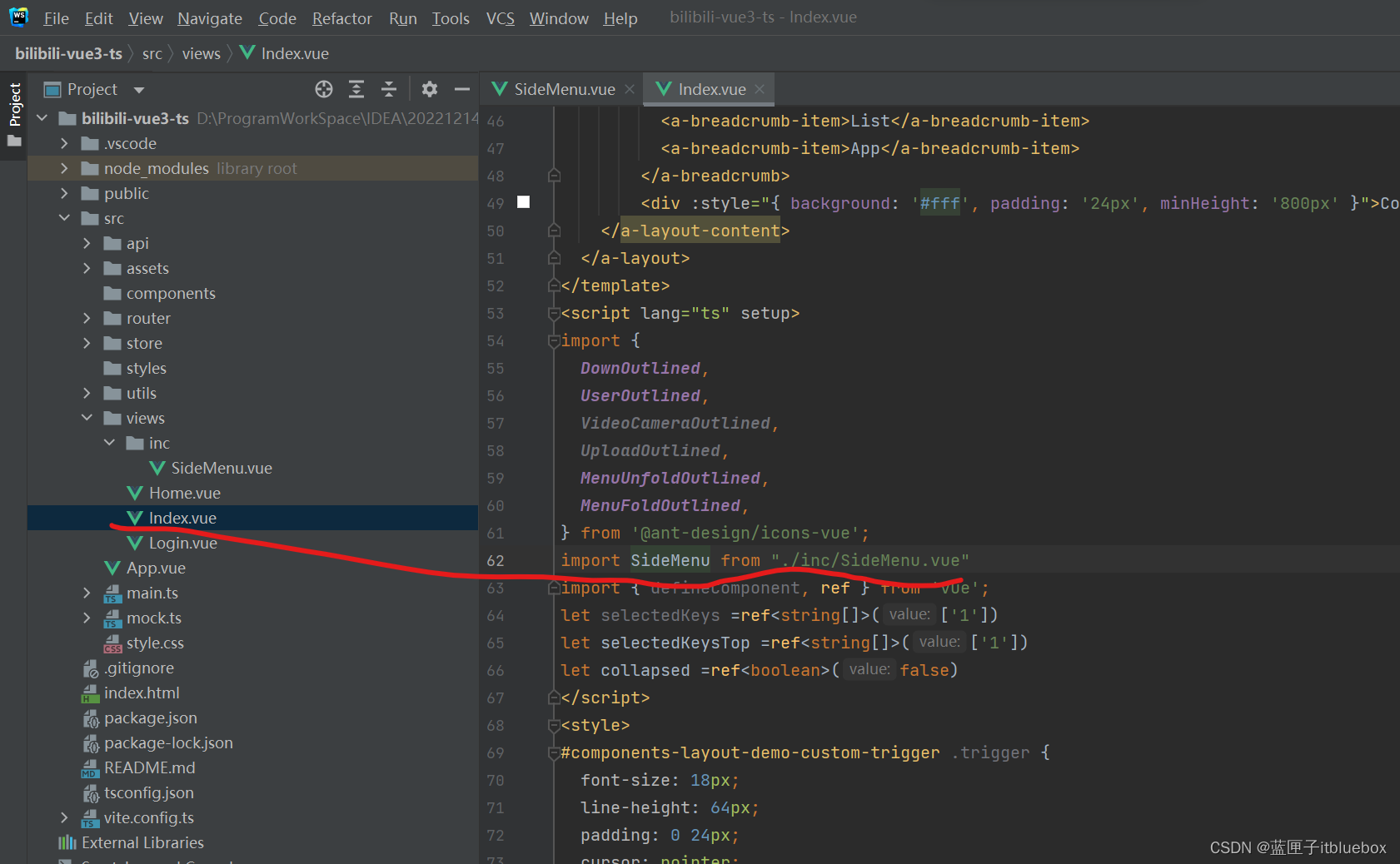Open the Project view dropdown
This screenshot has height=864, width=1400.
click(x=139, y=90)
